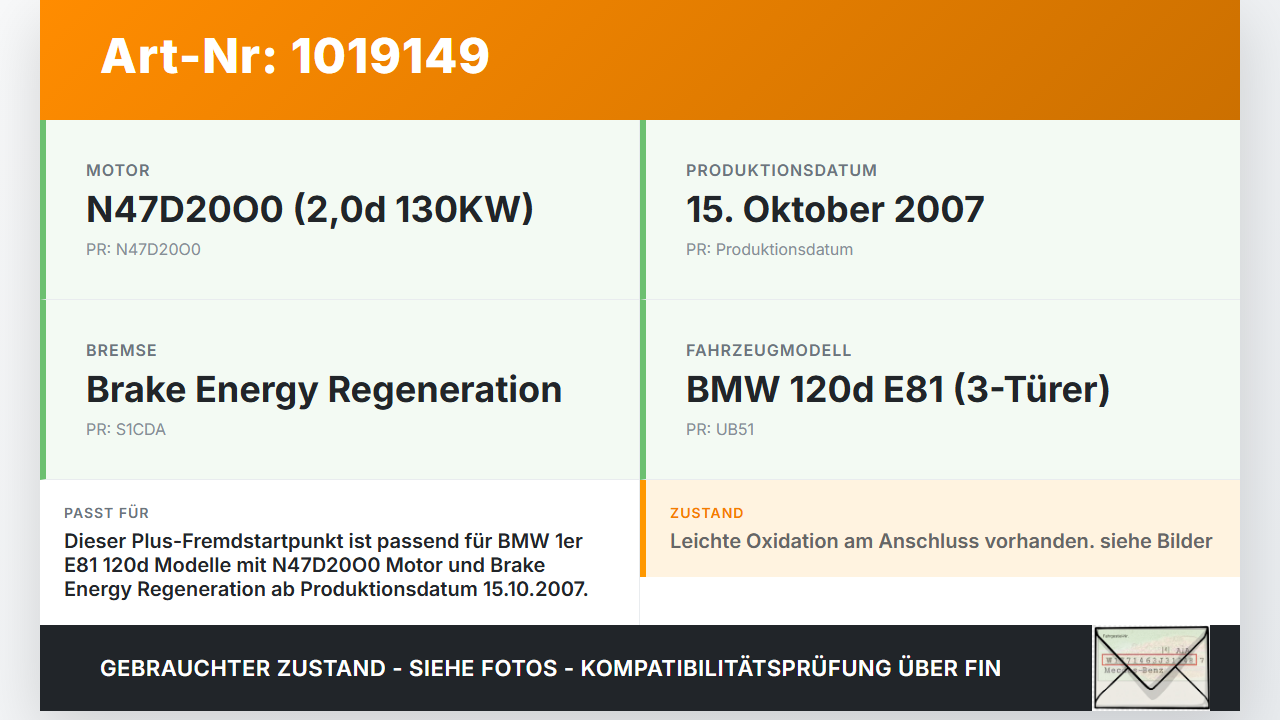Image resolution: width=1280 pixels, height=720 pixels.
Task: Click the PR: N47D20O0 code
Action: (143, 250)
